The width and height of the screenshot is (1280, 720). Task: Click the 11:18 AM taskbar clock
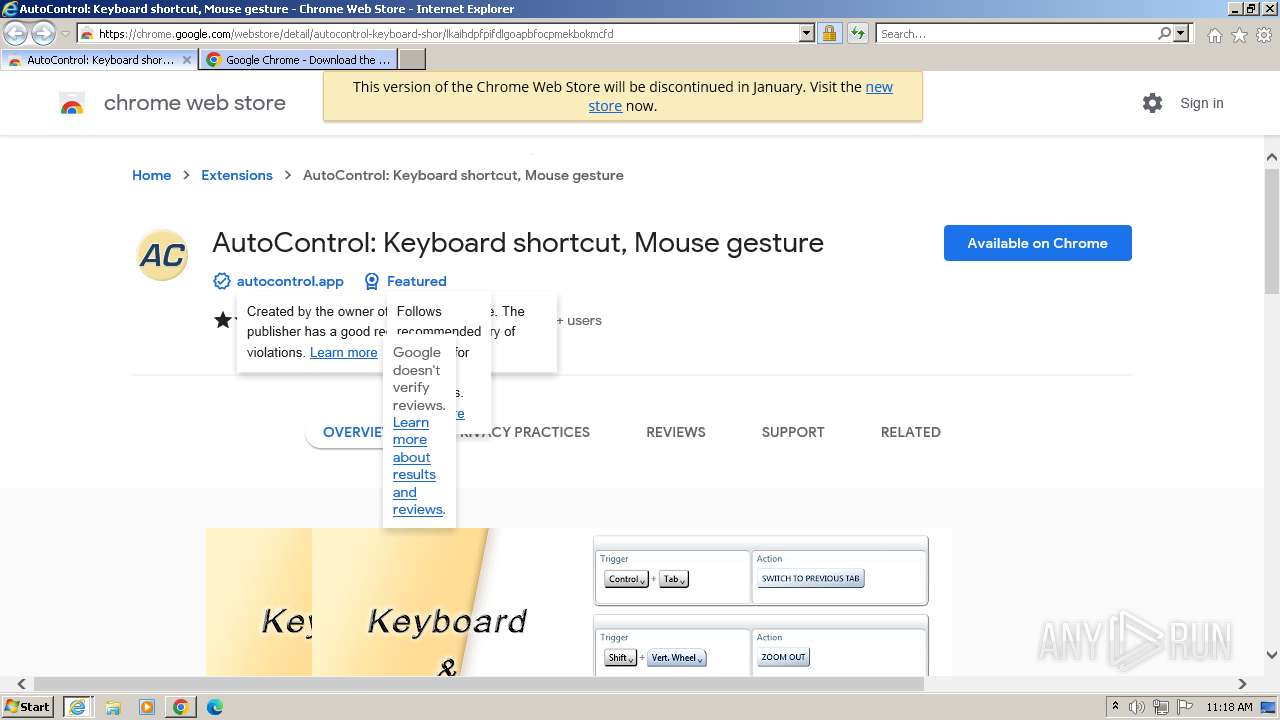1229,707
